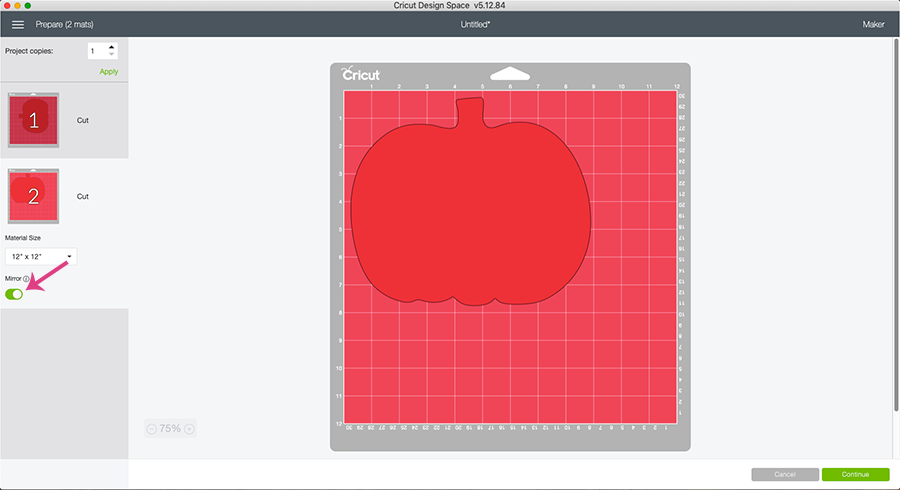
Task: Open the hamburger menu
Action: click(17, 24)
